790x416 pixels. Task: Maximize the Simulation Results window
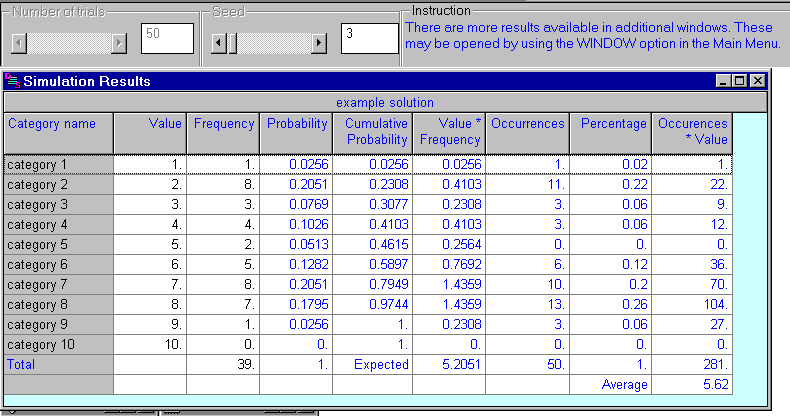click(x=740, y=81)
